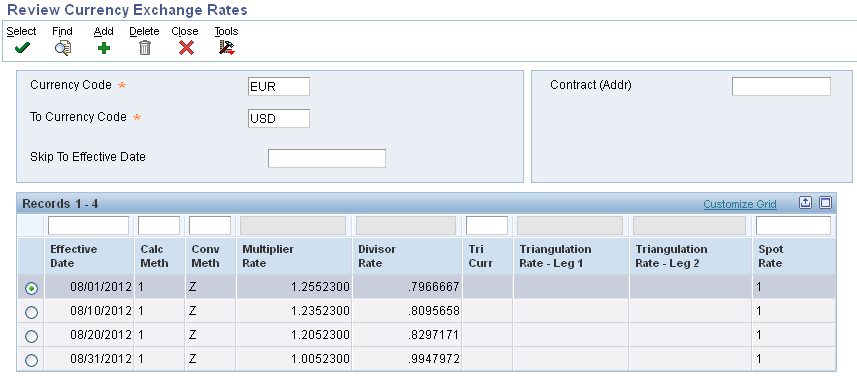Click the Delete menu label
Screen dimensions: 857x376
[x=144, y=31]
